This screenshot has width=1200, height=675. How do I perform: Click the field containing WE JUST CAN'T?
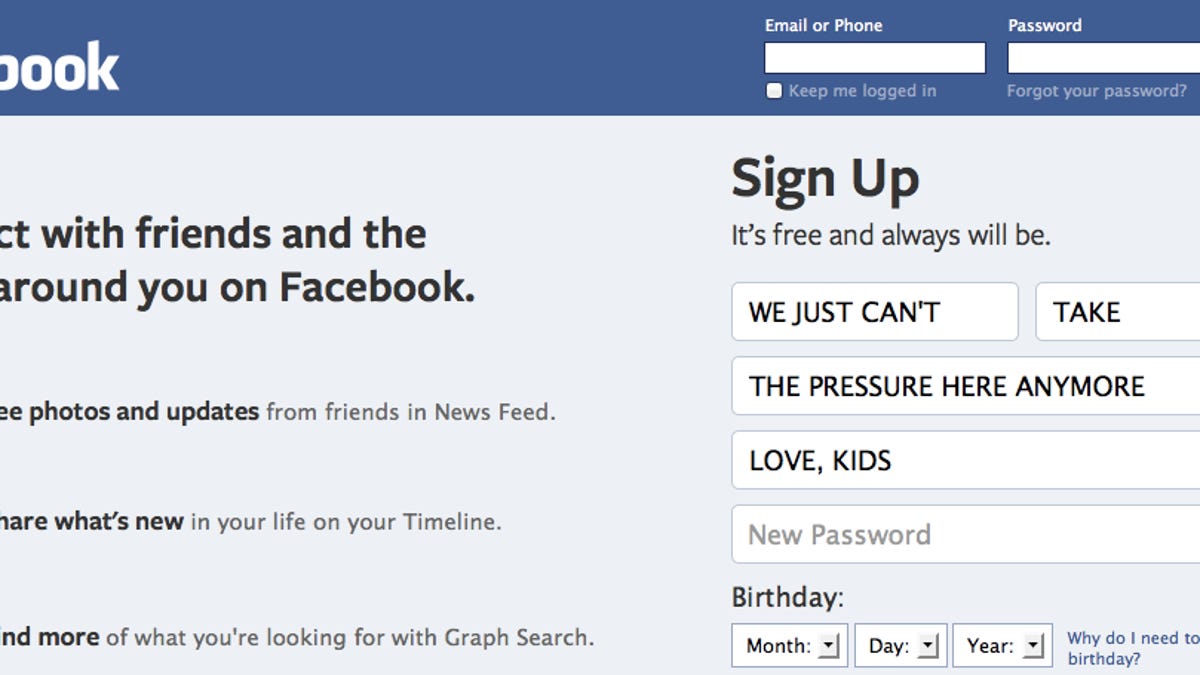click(x=875, y=312)
